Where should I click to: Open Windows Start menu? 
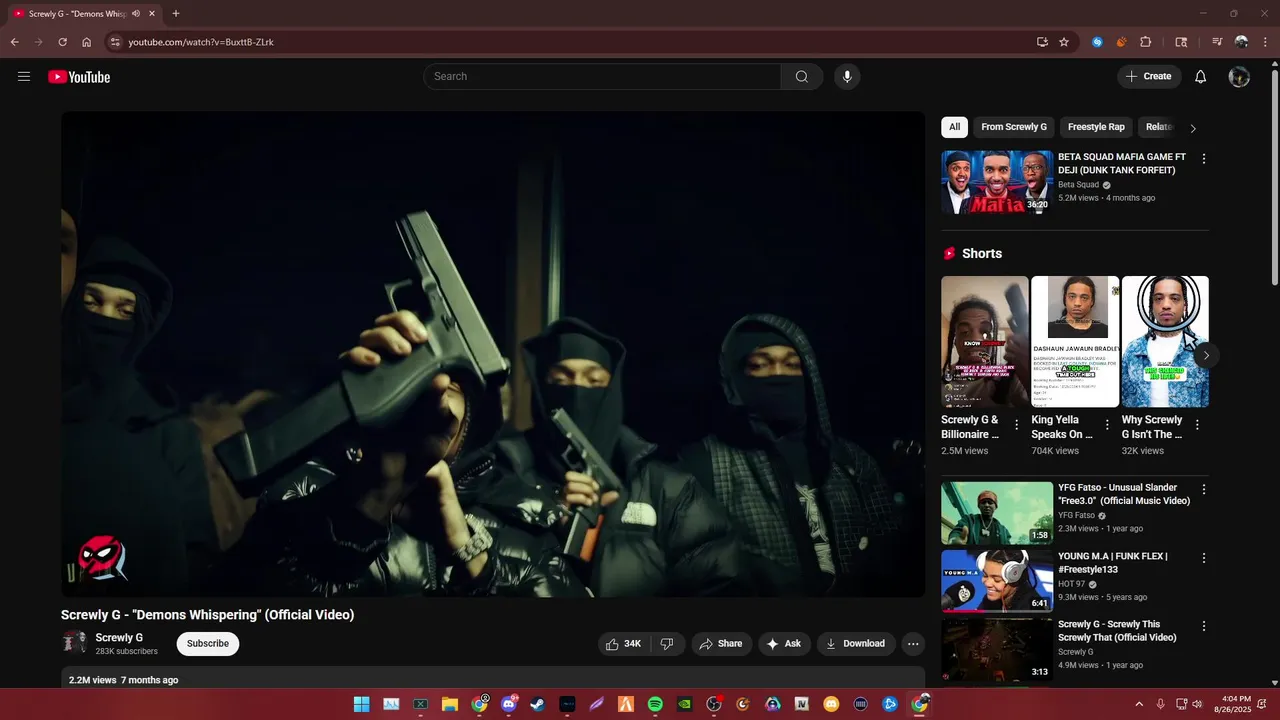pos(361,704)
